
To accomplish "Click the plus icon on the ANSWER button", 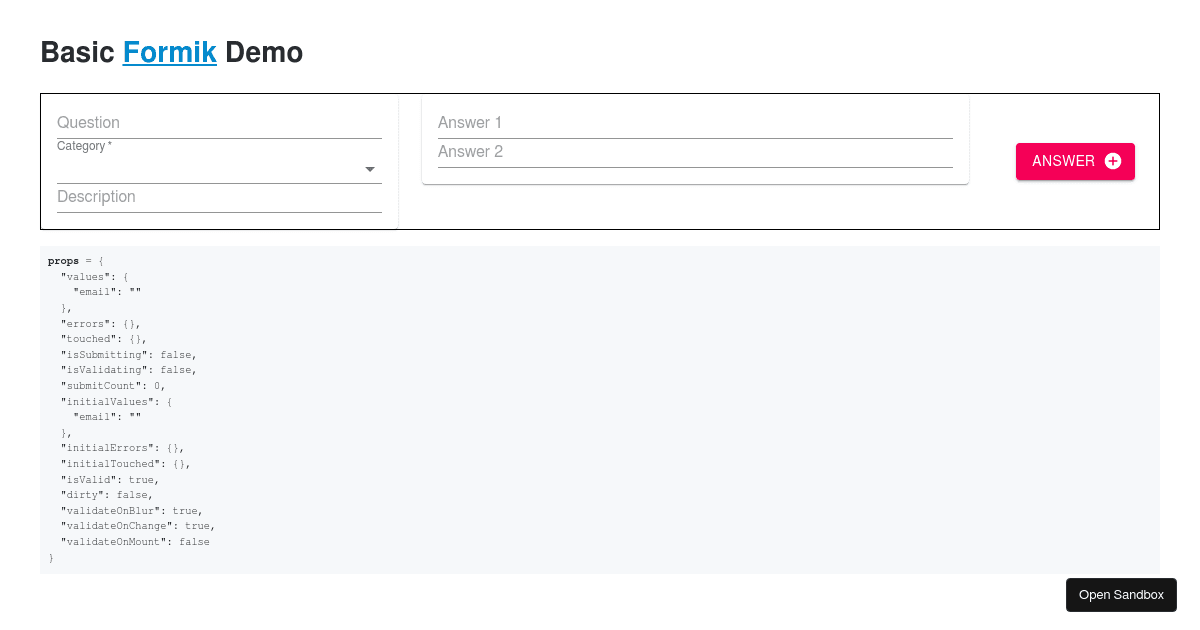I will (x=1113, y=161).
